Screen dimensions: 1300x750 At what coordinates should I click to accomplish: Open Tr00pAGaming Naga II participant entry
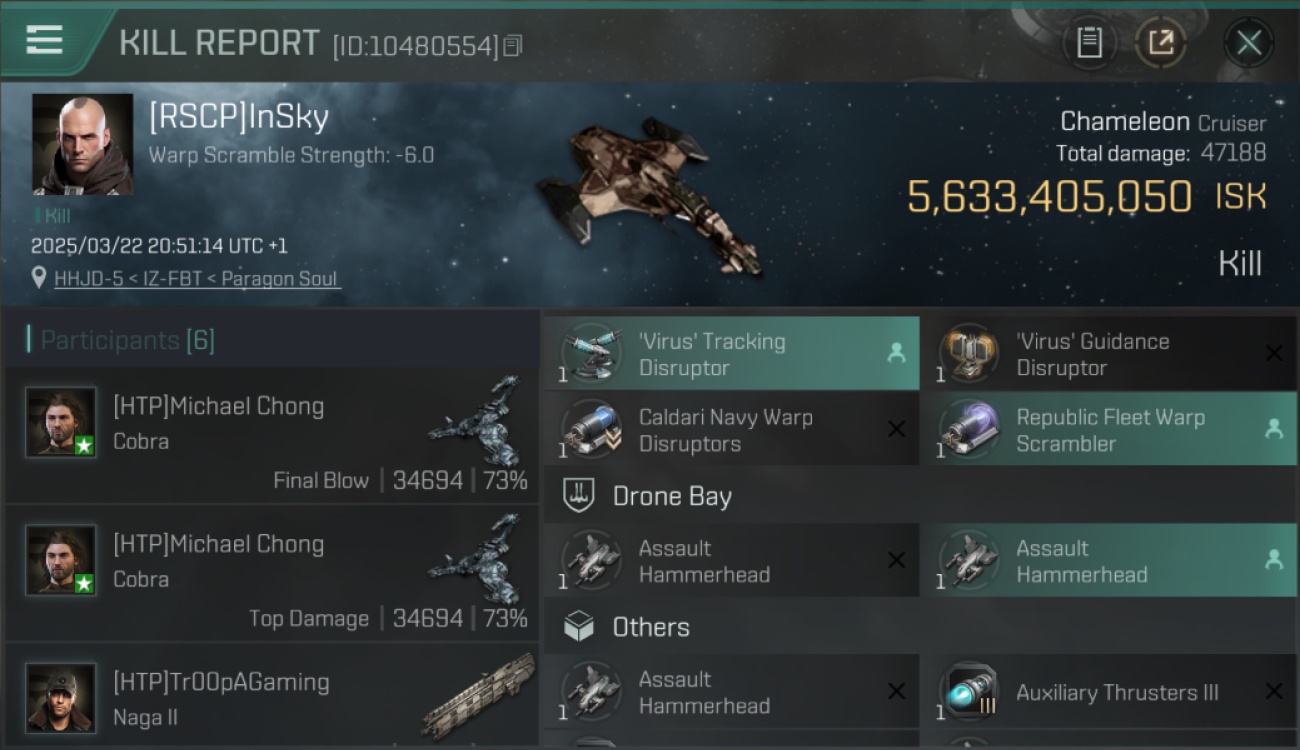point(271,697)
